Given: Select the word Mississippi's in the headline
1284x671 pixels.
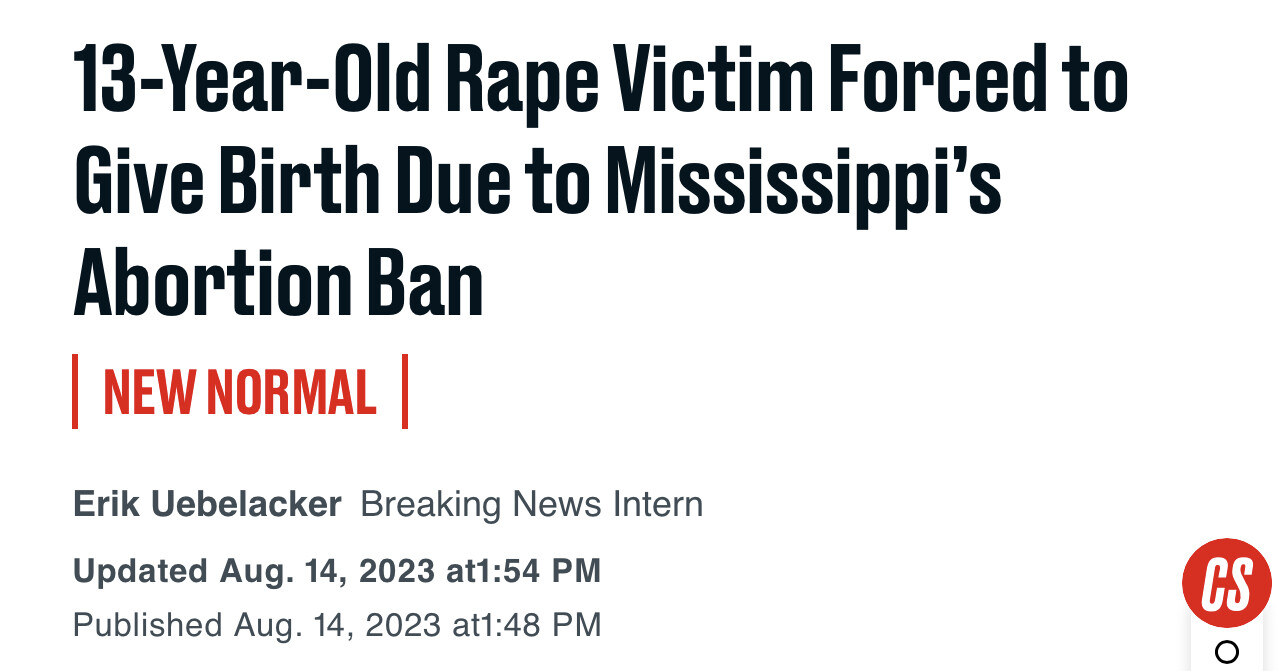Looking at the screenshot, I should pos(805,182).
